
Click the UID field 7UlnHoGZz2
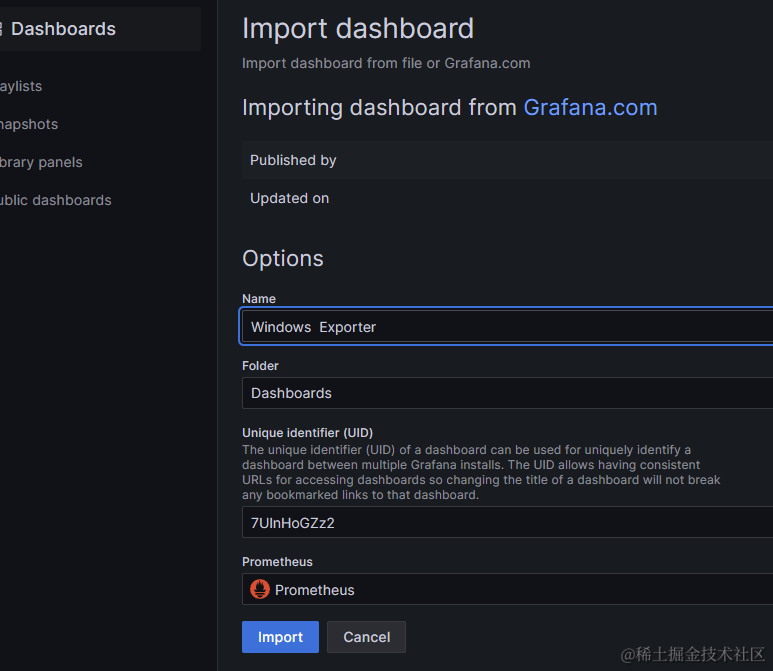point(507,523)
